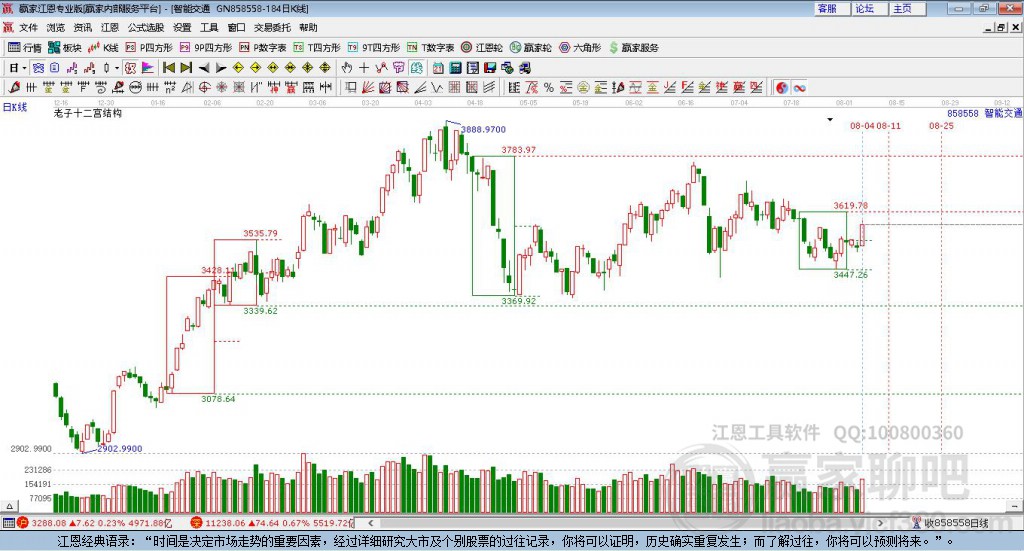Screen dimensions: 1024x551
Task: Open the candlestick style dropdown arrow
Action: (117, 67)
